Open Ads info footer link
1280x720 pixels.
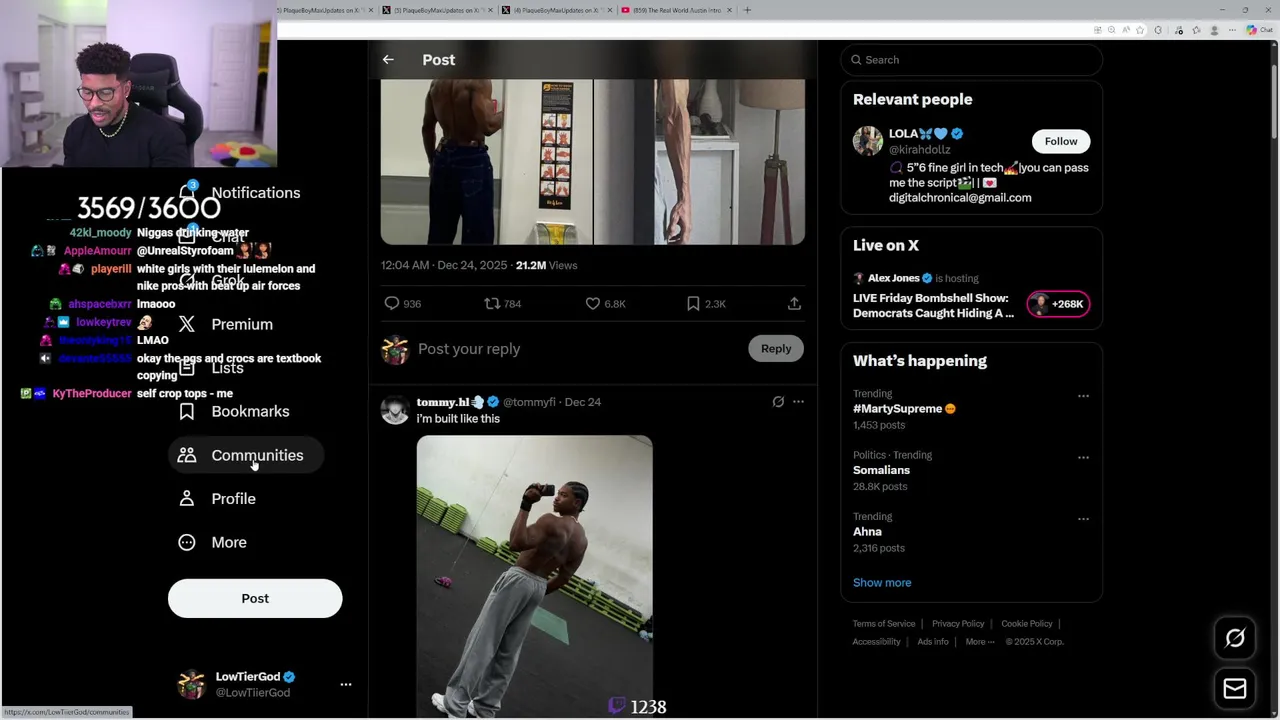933,642
